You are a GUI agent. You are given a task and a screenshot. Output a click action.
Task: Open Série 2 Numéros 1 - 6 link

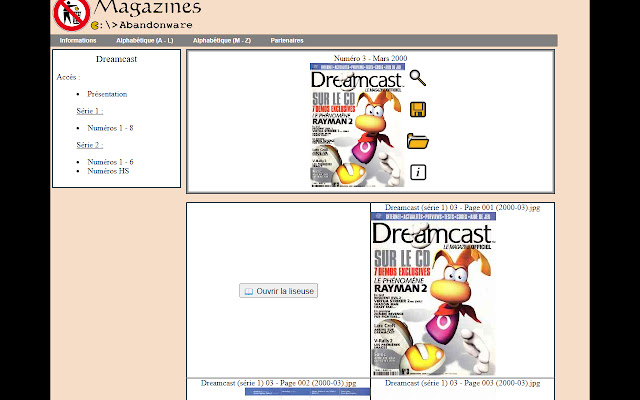click(110, 162)
